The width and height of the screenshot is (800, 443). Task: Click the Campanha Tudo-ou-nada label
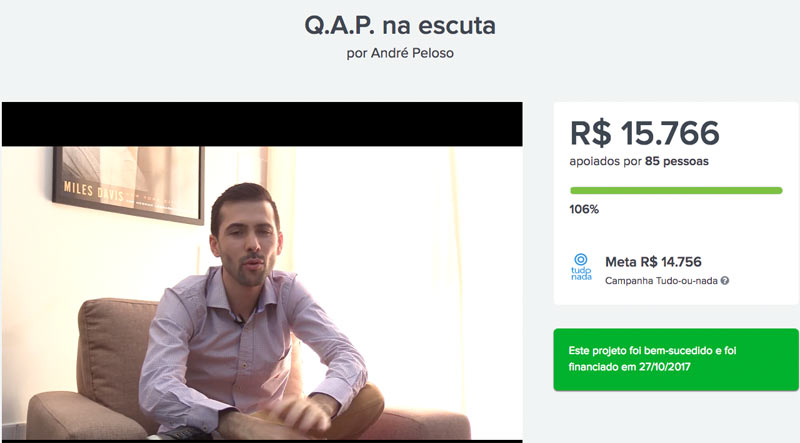coord(661,281)
